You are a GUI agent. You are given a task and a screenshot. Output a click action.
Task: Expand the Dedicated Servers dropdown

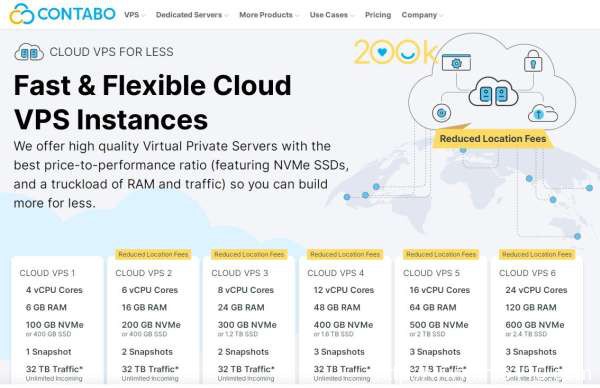click(192, 15)
